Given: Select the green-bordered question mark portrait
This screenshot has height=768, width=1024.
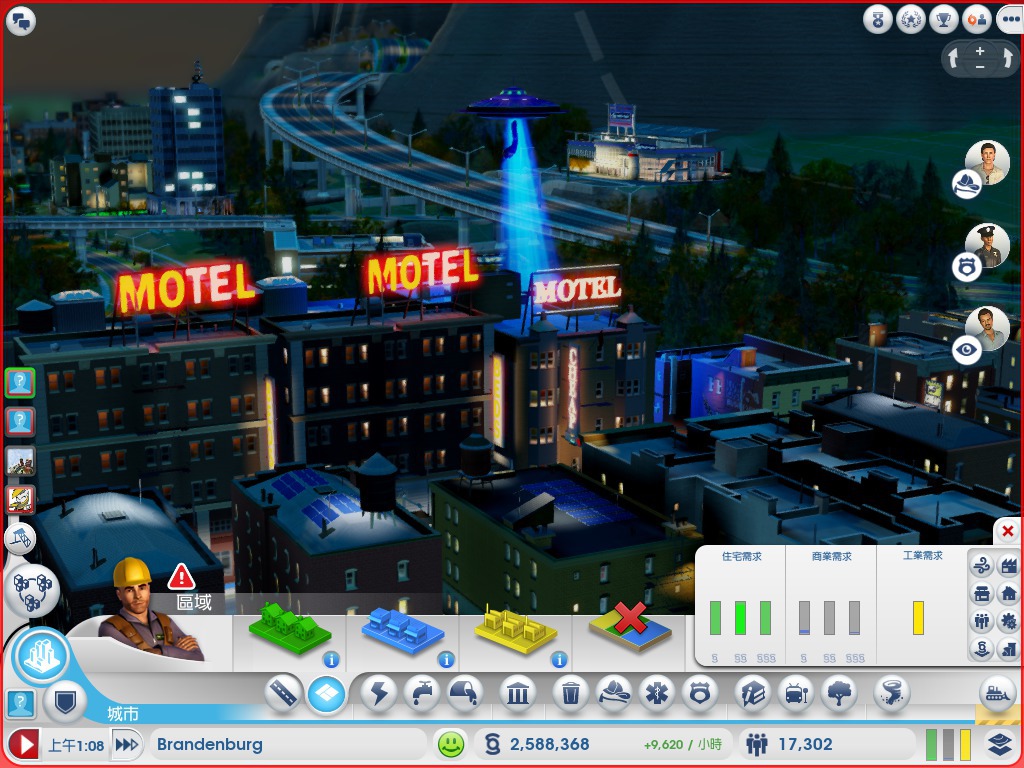Looking at the screenshot, I should click(x=20, y=382).
